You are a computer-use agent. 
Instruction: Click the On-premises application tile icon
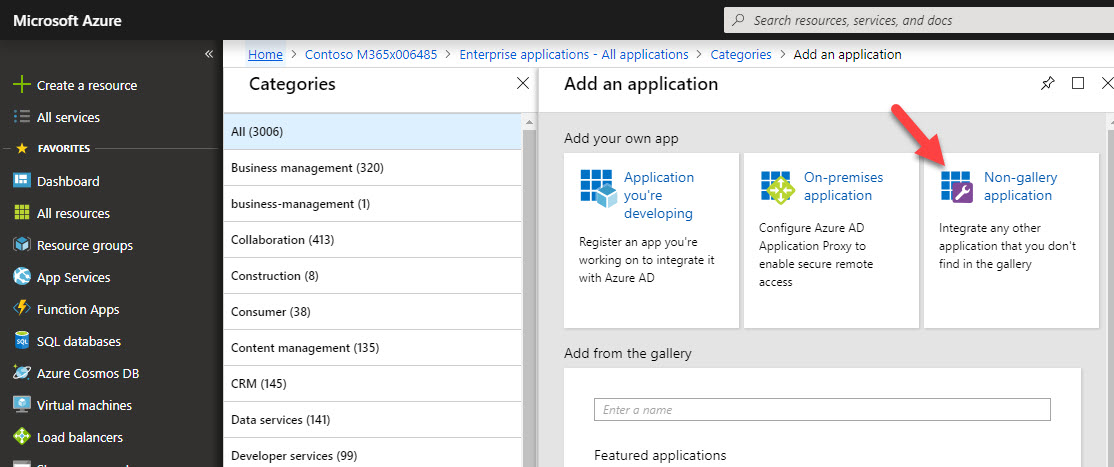point(777,186)
